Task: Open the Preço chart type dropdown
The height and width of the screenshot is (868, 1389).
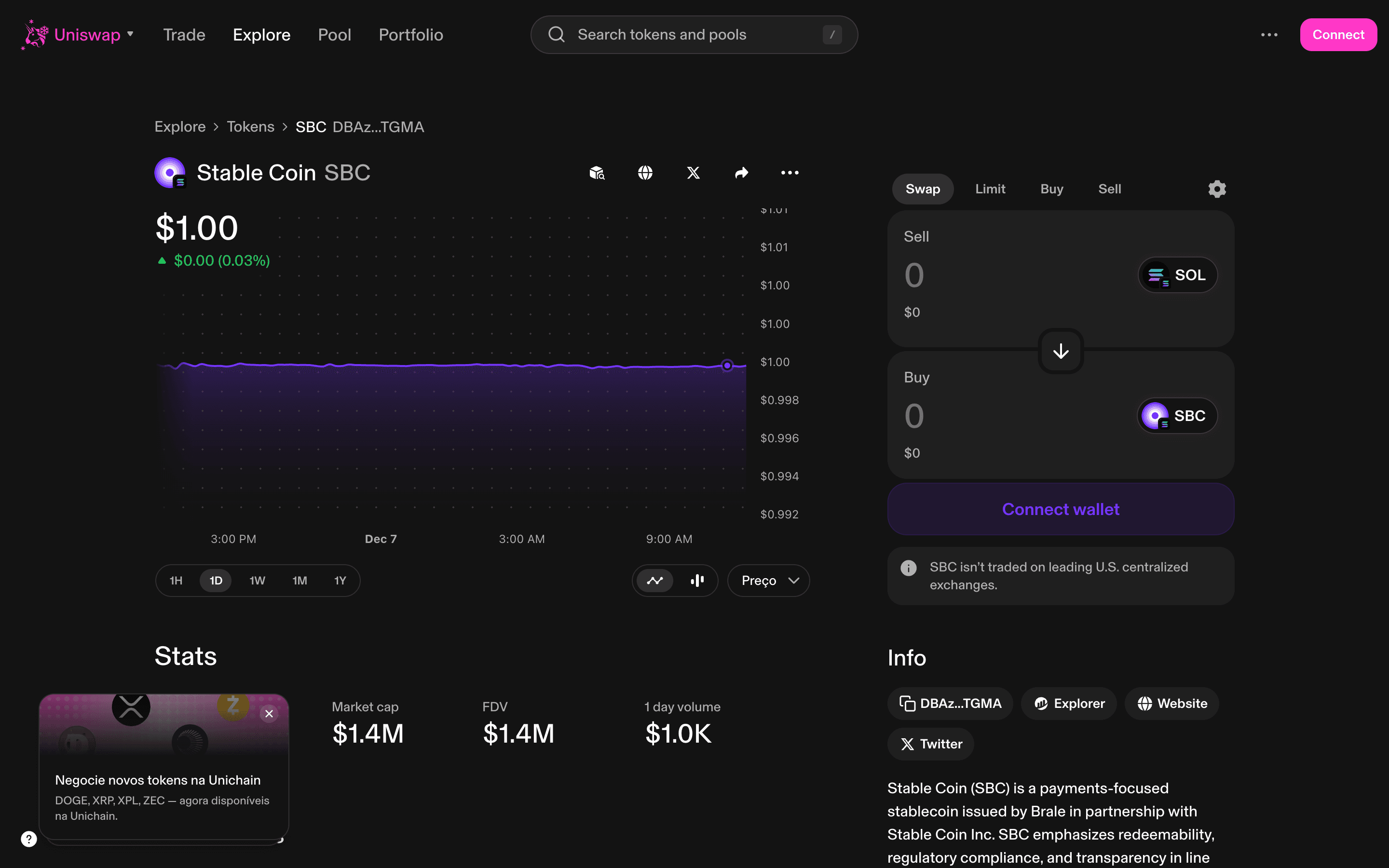Action: (769, 581)
